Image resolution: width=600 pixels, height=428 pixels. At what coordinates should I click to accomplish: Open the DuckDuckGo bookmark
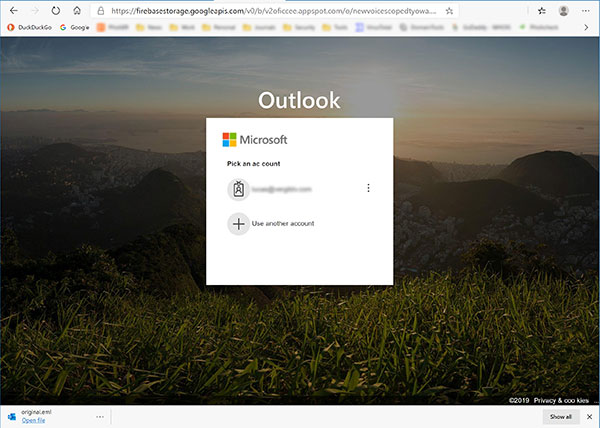[x=29, y=27]
